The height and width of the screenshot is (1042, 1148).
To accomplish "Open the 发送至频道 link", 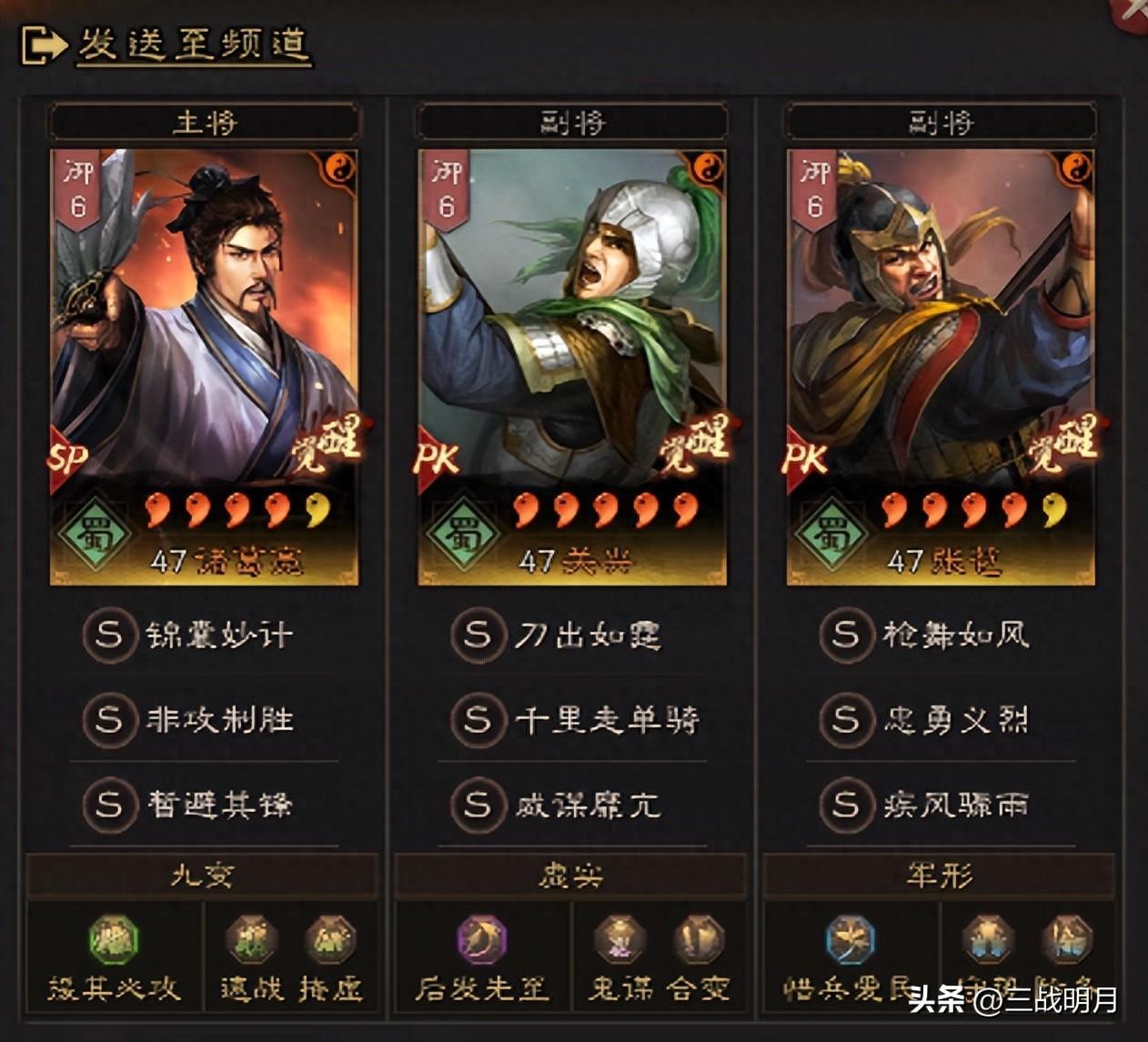I will click(194, 45).
